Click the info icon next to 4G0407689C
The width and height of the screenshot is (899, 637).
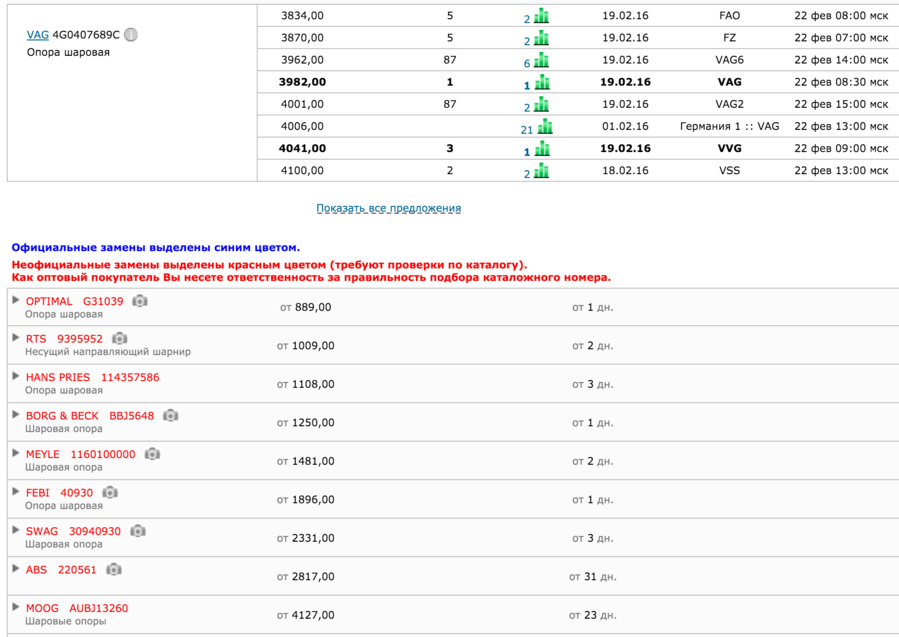click(x=131, y=35)
